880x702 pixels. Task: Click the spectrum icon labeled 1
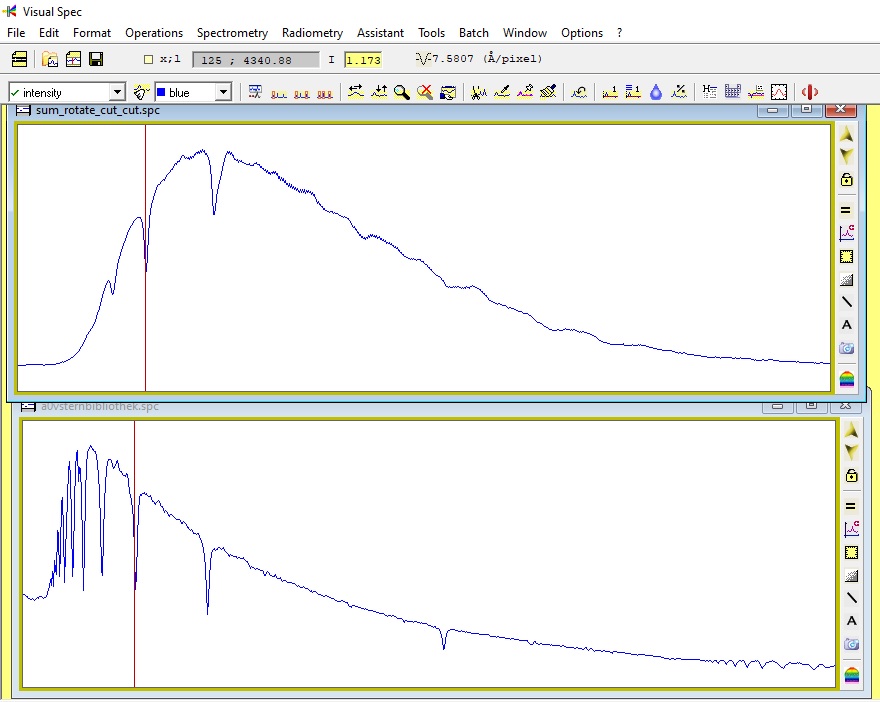tap(609, 92)
